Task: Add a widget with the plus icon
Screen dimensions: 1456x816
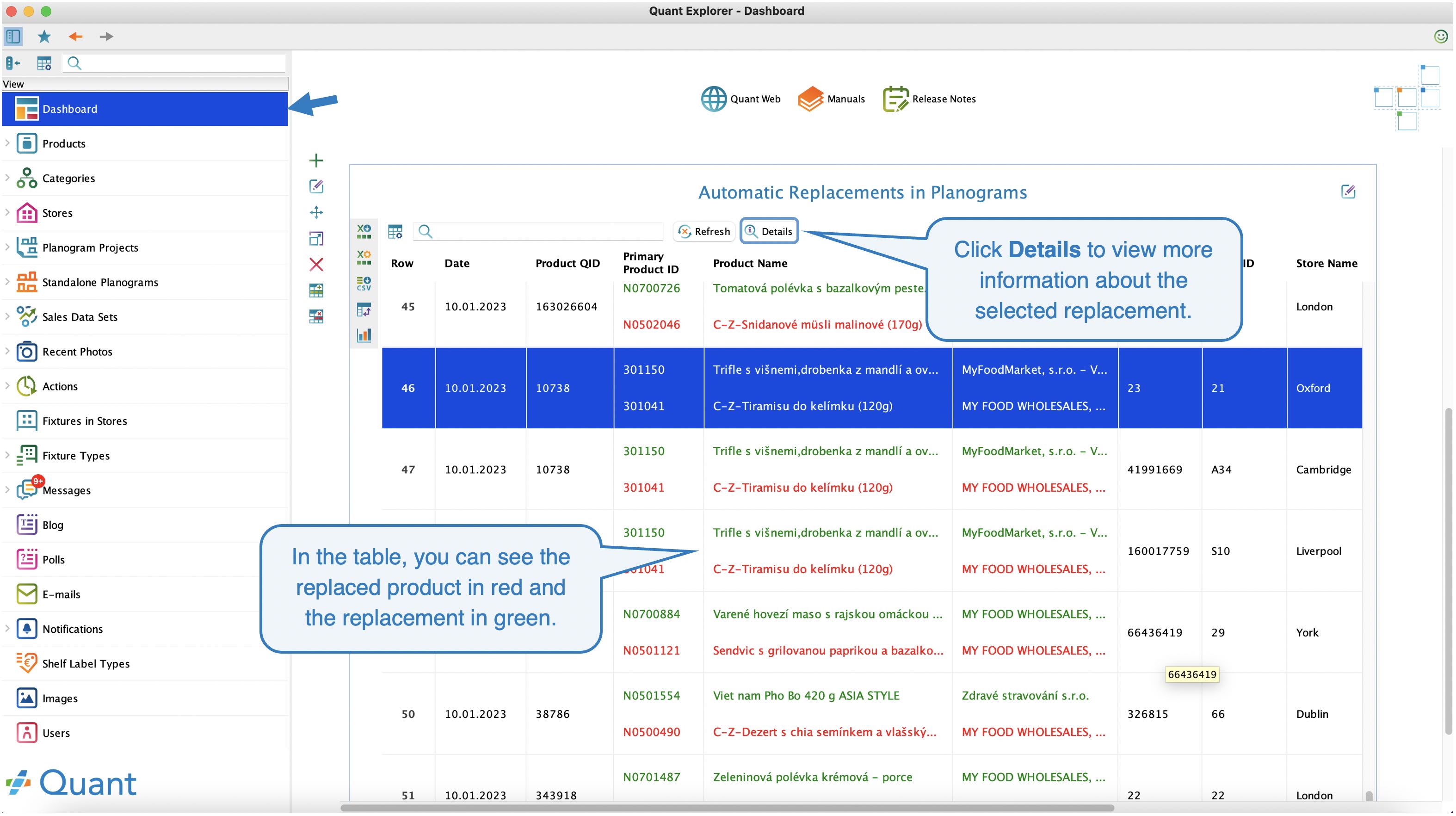Action: [x=316, y=161]
